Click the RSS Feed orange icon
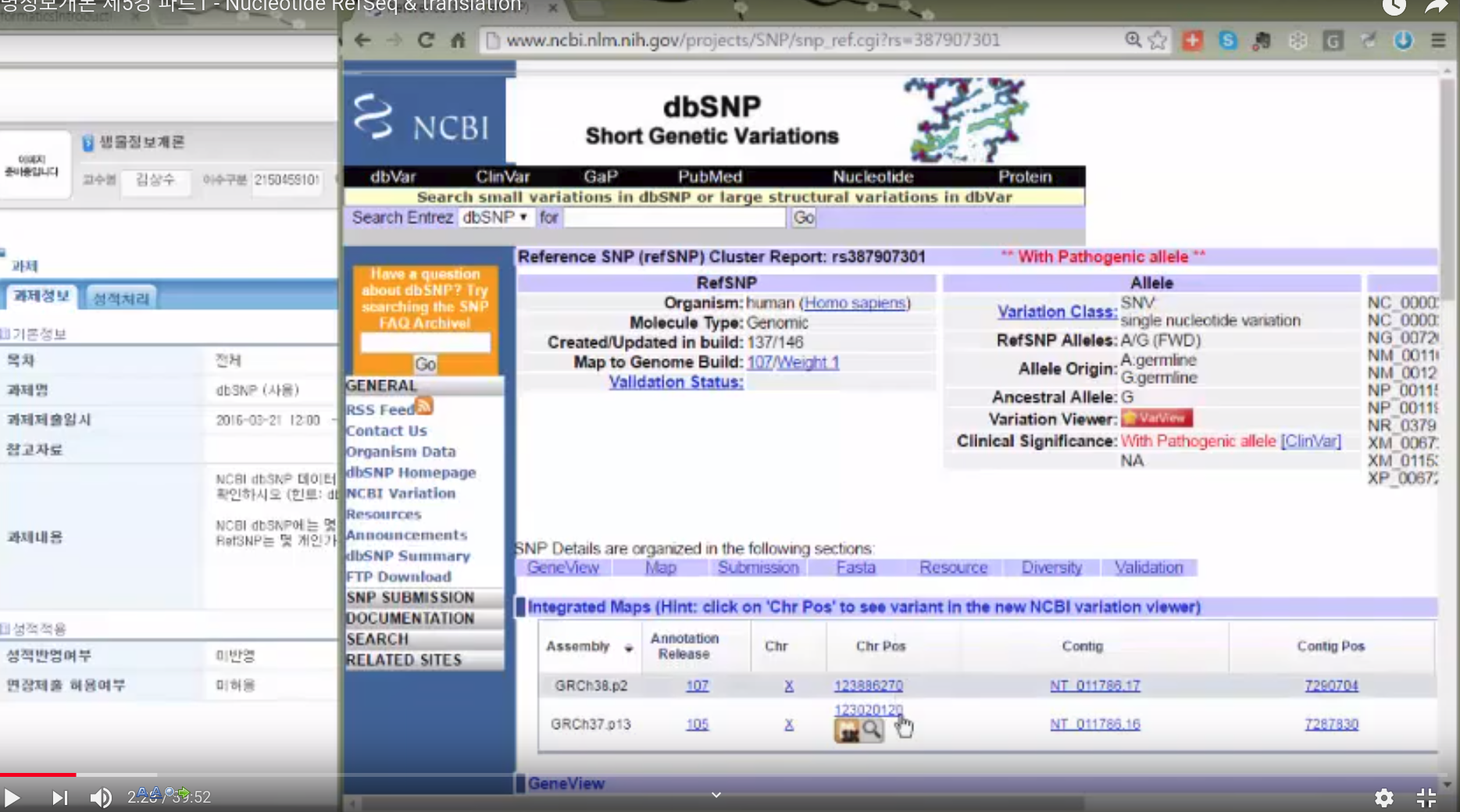The image size is (1460, 812). (x=424, y=406)
